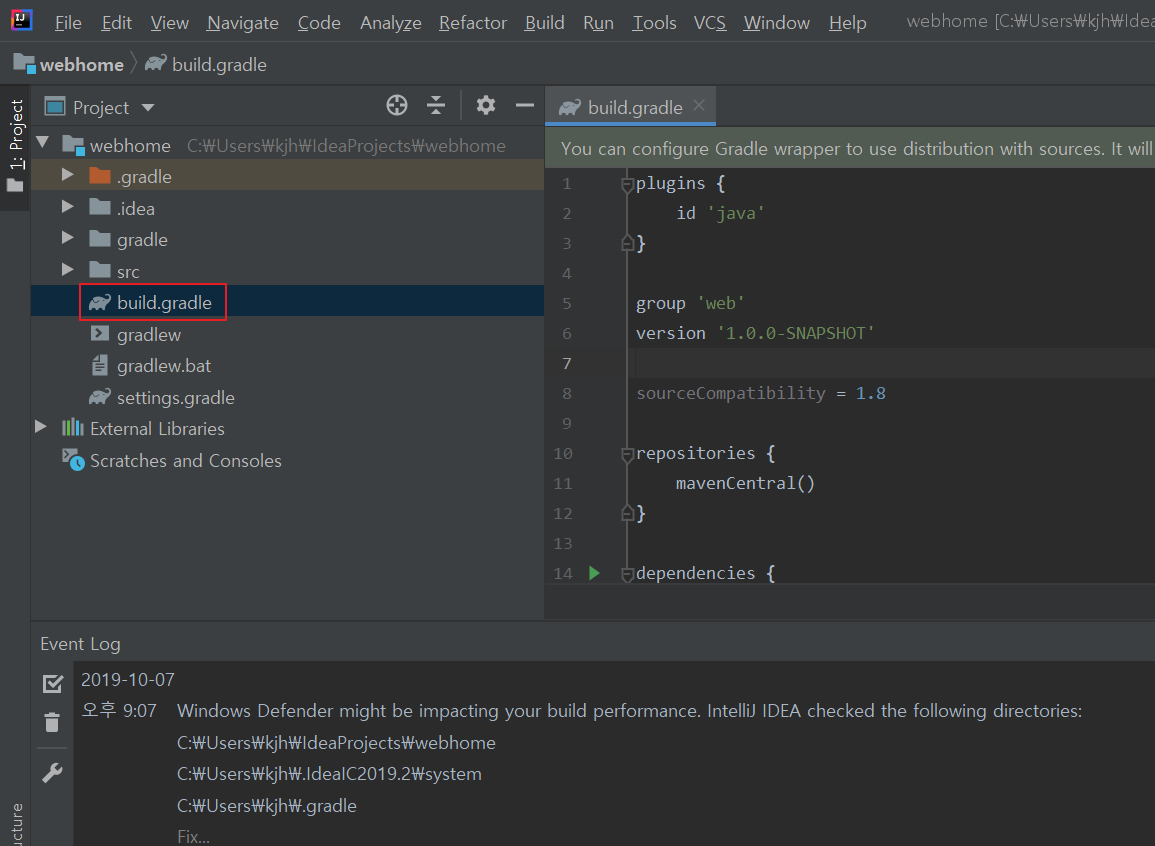Fold the dependencies block on line 14

pos(628,574)
